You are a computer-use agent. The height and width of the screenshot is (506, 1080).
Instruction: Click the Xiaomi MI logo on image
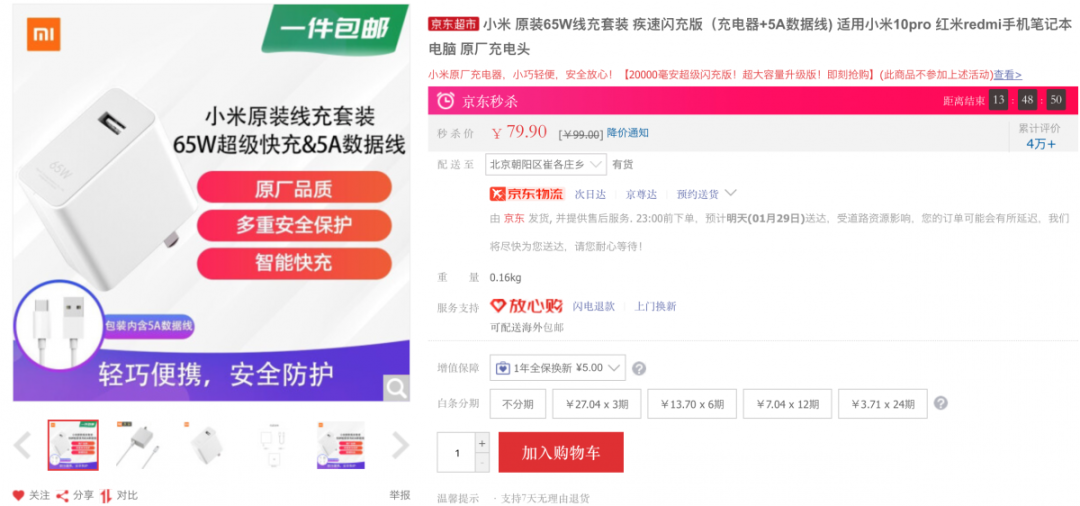(x=43, y=34)
